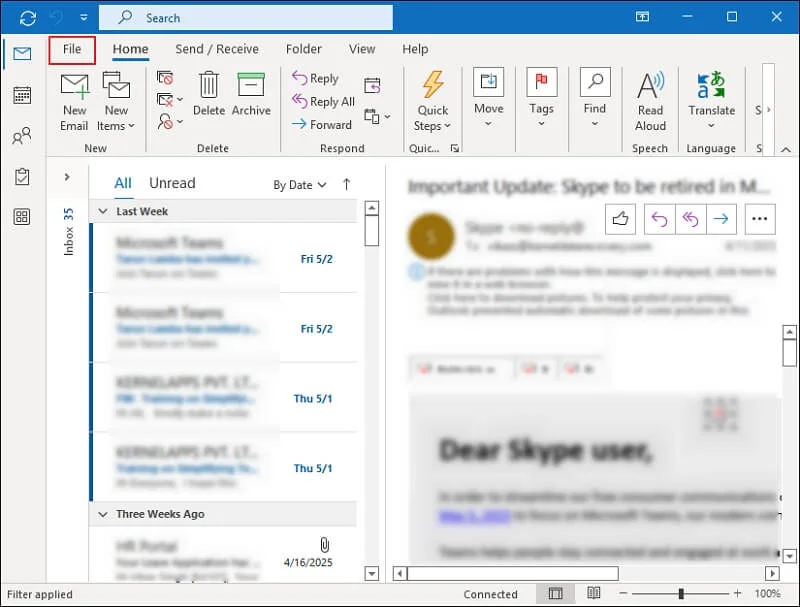This screenshot has height=607, width=800.
Task: Open Find dropdown
Action: coord(595,98)
